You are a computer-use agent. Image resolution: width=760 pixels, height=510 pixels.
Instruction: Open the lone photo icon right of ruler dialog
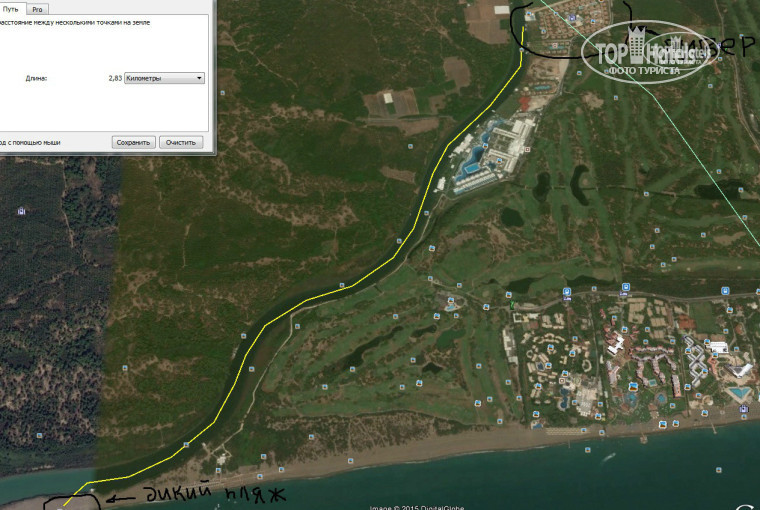click(x=222, y=93)
